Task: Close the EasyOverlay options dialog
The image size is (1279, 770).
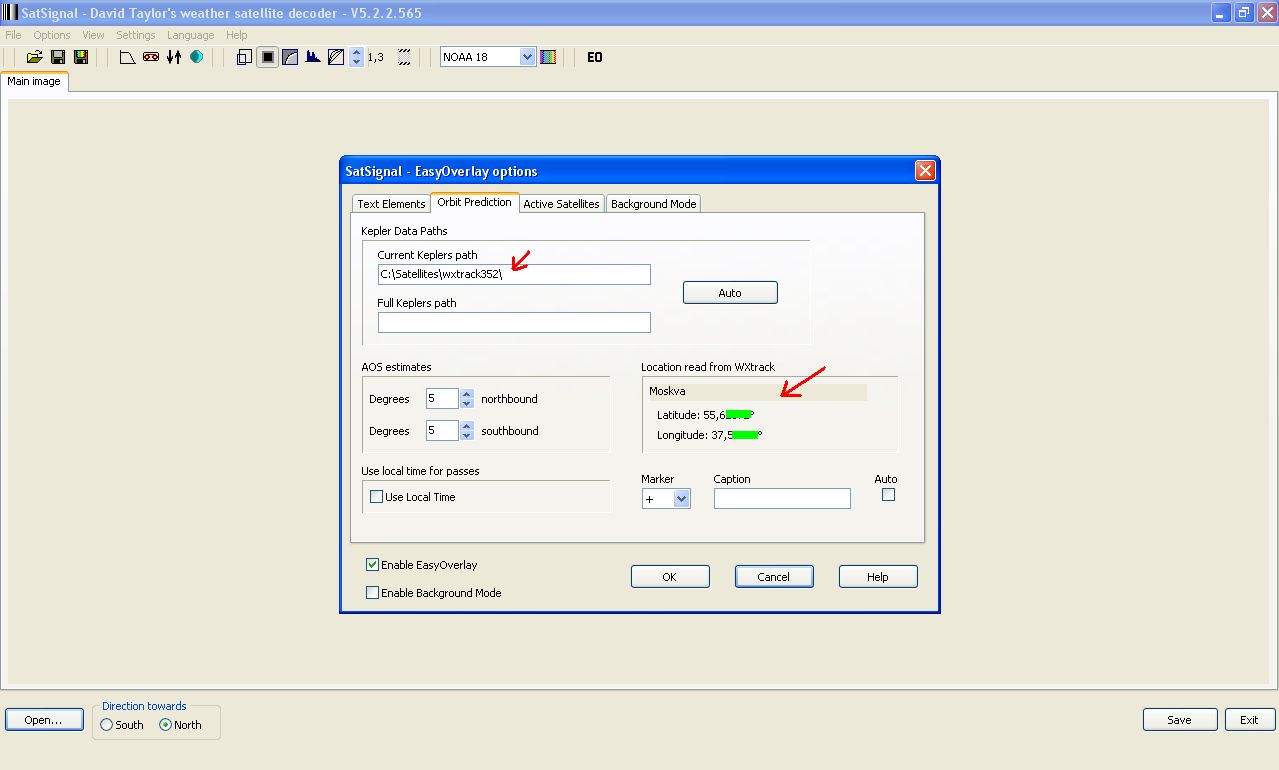Action: tap(925, 171)
